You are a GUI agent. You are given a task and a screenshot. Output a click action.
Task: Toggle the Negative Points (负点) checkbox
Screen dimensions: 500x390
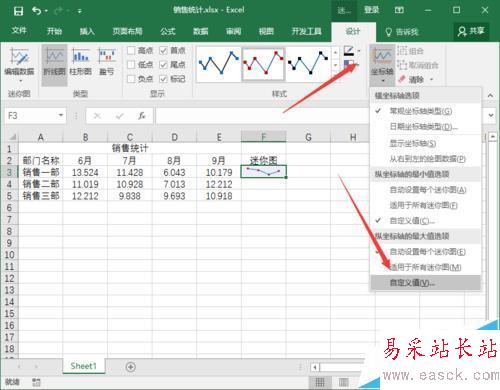coord(131,79)
